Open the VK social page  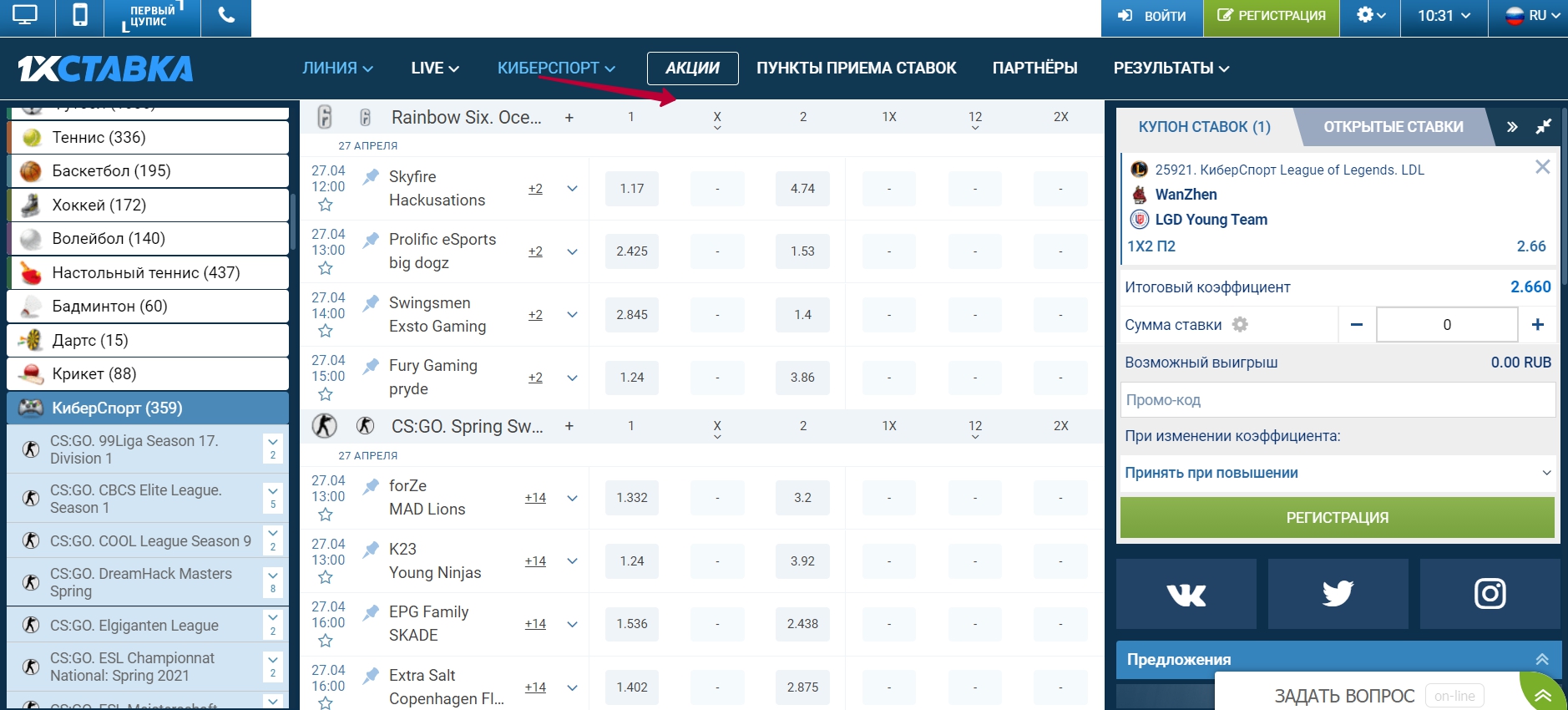(1186, 594)
